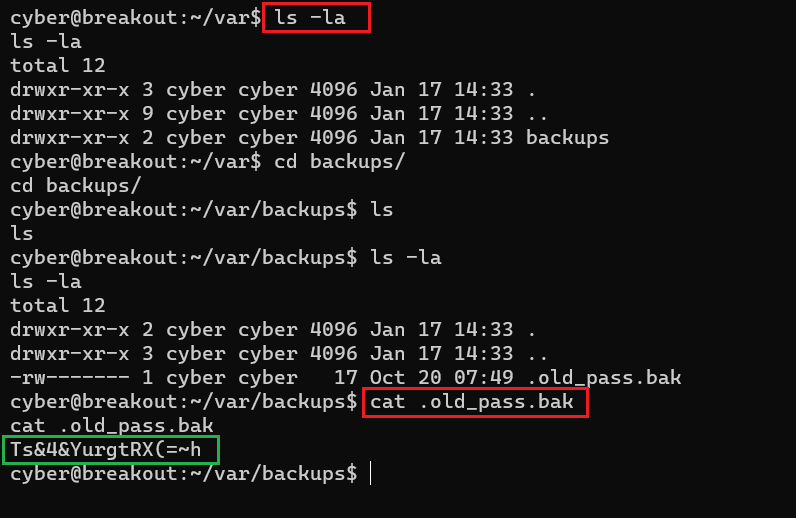Click the last cyber@breakout:~/var/backups$ prompt text
The height and width of the screenshot is (518, 796).
coord(183,474)
